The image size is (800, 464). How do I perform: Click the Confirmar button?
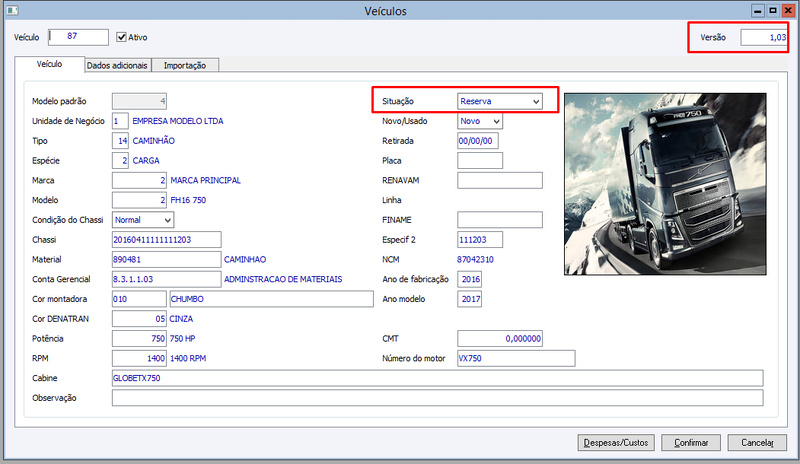[x=691, y=443]
